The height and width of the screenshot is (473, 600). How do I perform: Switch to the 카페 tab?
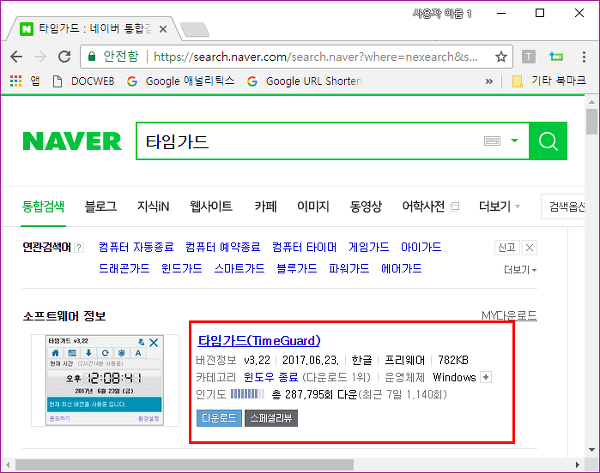pos(266,207)
